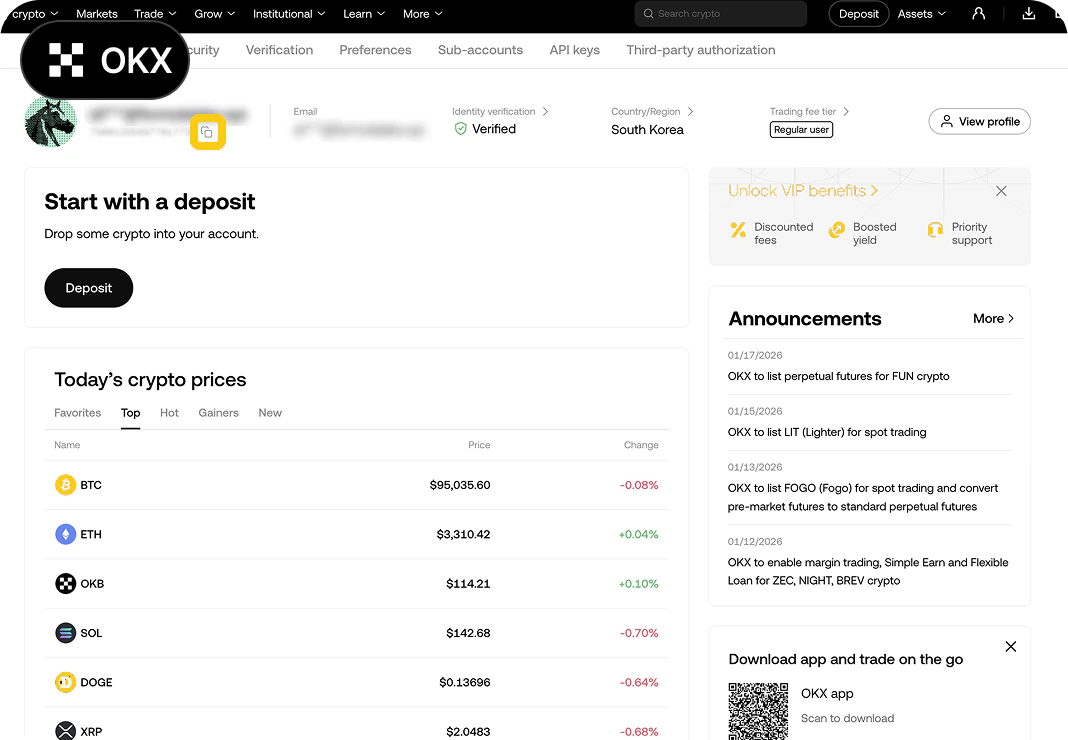1068x740 pixels.
Task: Click the OKB coin icon
Action: (65, 584)
